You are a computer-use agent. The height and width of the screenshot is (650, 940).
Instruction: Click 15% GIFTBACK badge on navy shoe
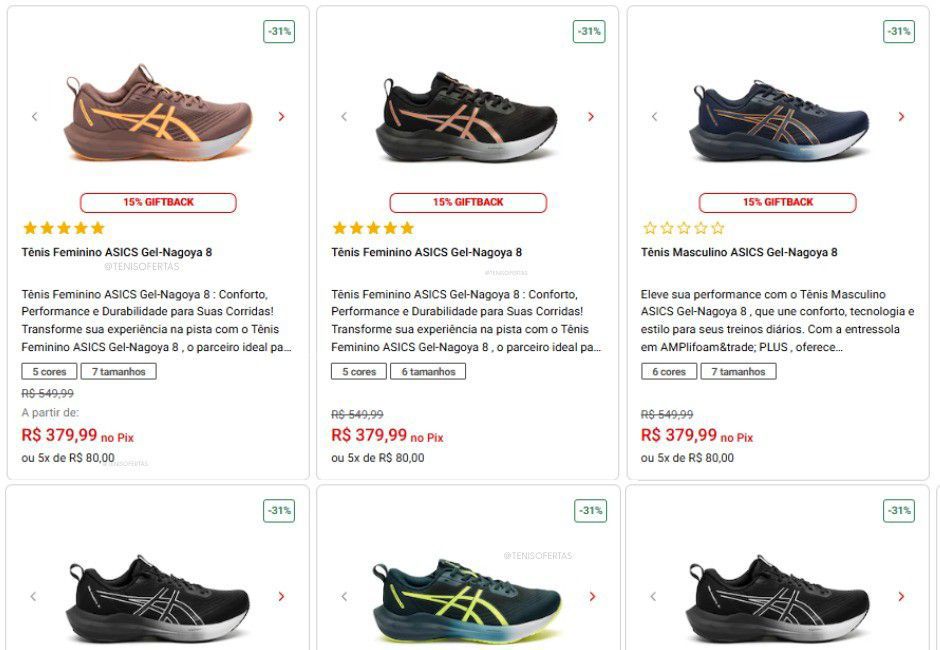pos(777,202)
